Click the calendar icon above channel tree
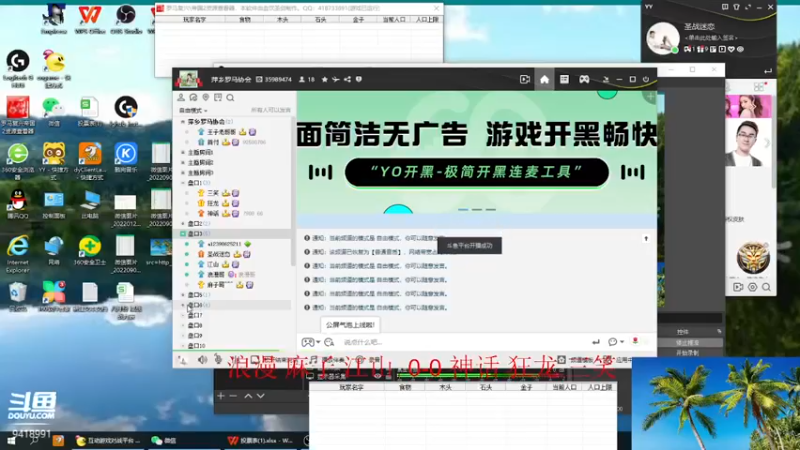This screenshot has height=450, width=800. (218, 97)
